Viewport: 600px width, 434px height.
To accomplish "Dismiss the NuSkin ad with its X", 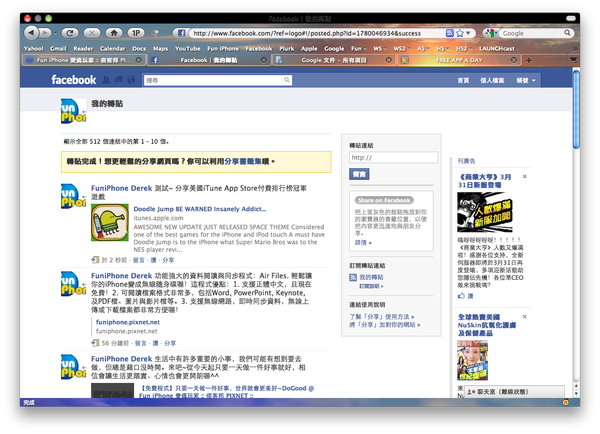I will pos(525,317).
